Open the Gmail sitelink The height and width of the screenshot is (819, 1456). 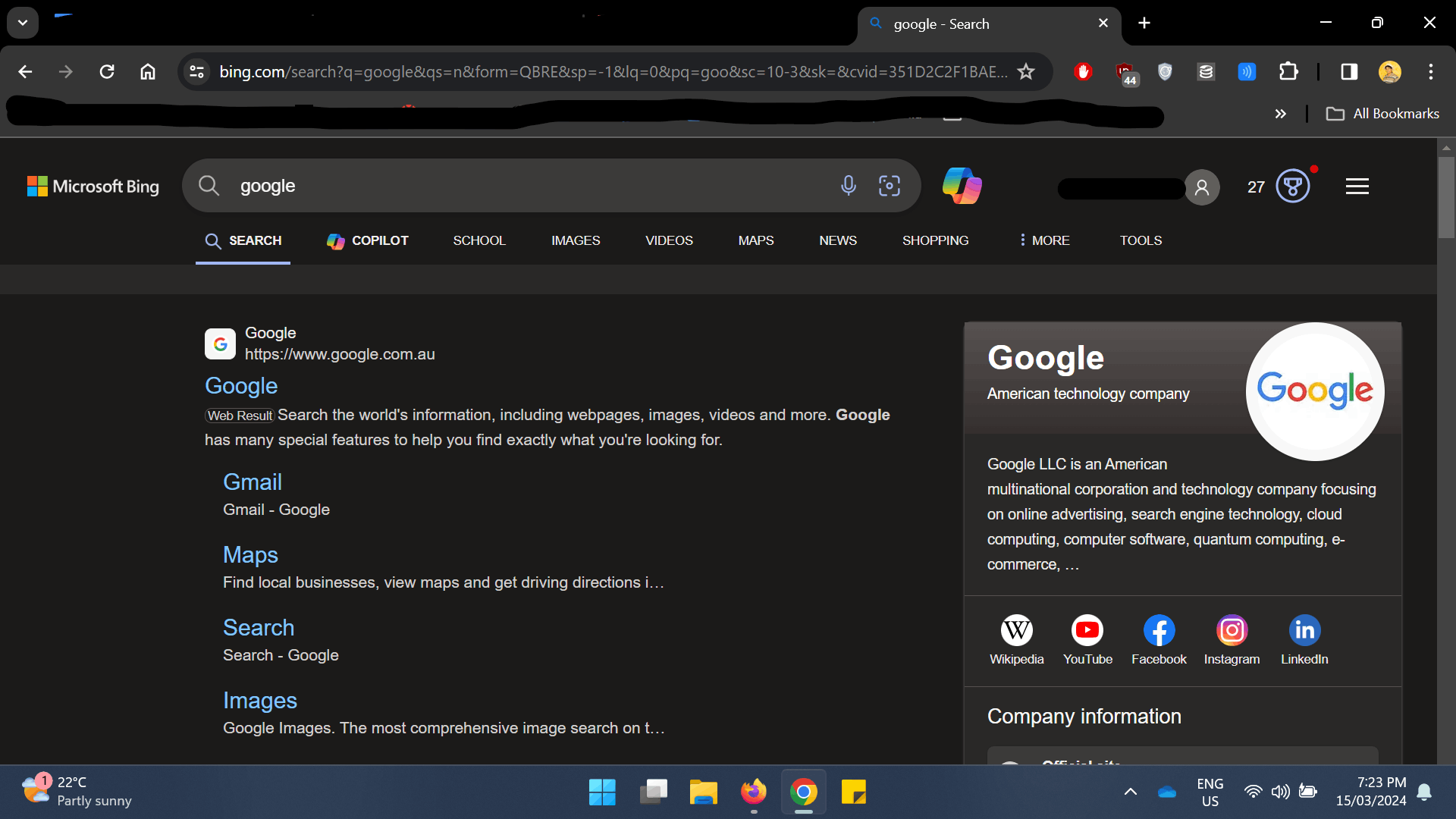(x=252, y=482)
